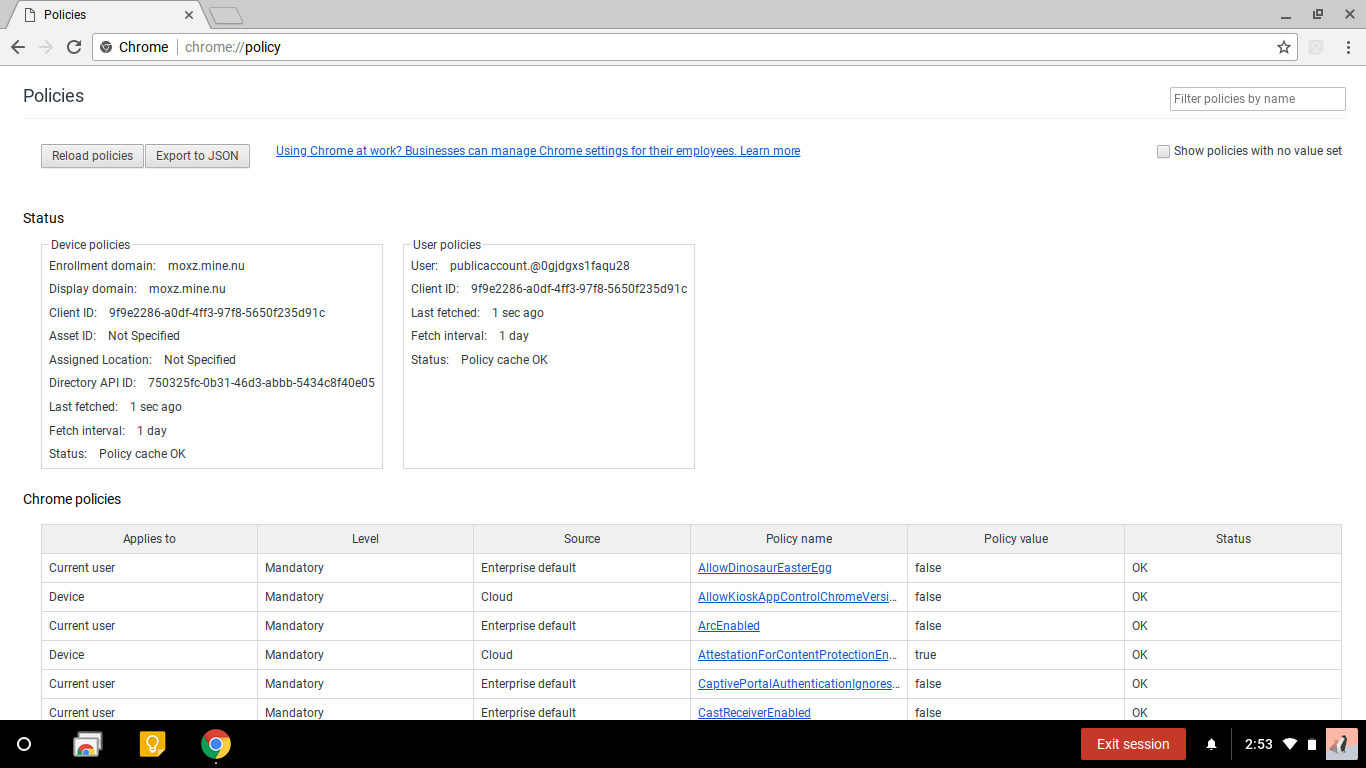1366x768 pixels.
Task: Click the Asset ID Not Specified value
Action: 144,336
